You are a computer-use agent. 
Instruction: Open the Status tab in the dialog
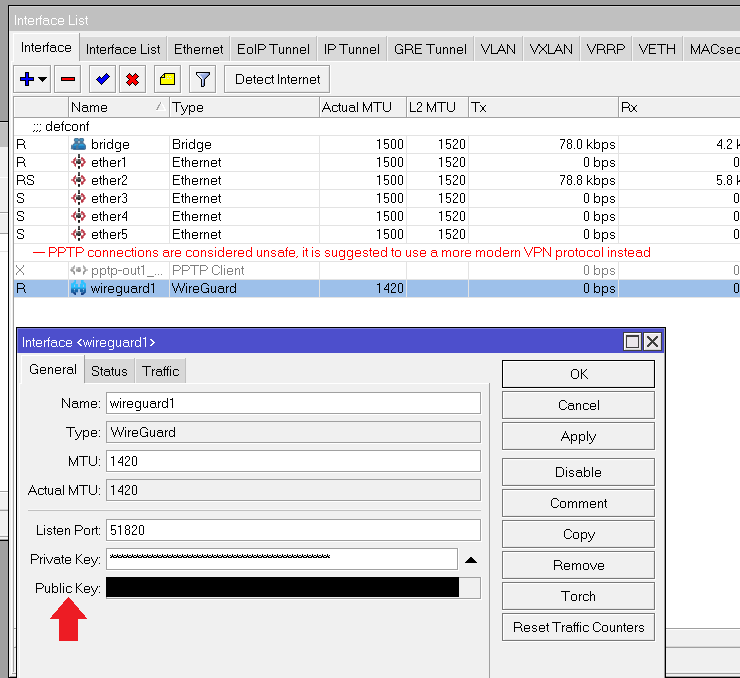click(109, 371)
